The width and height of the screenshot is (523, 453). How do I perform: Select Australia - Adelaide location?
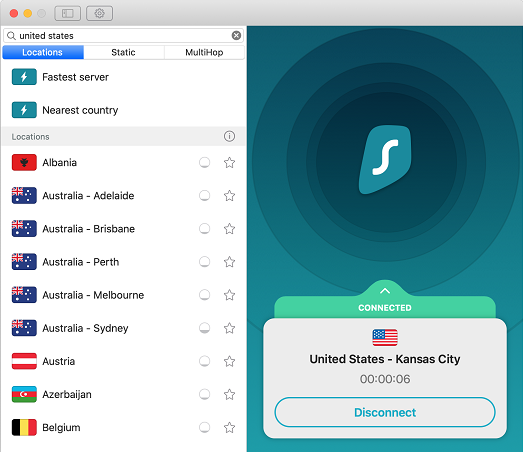point(123,195)
